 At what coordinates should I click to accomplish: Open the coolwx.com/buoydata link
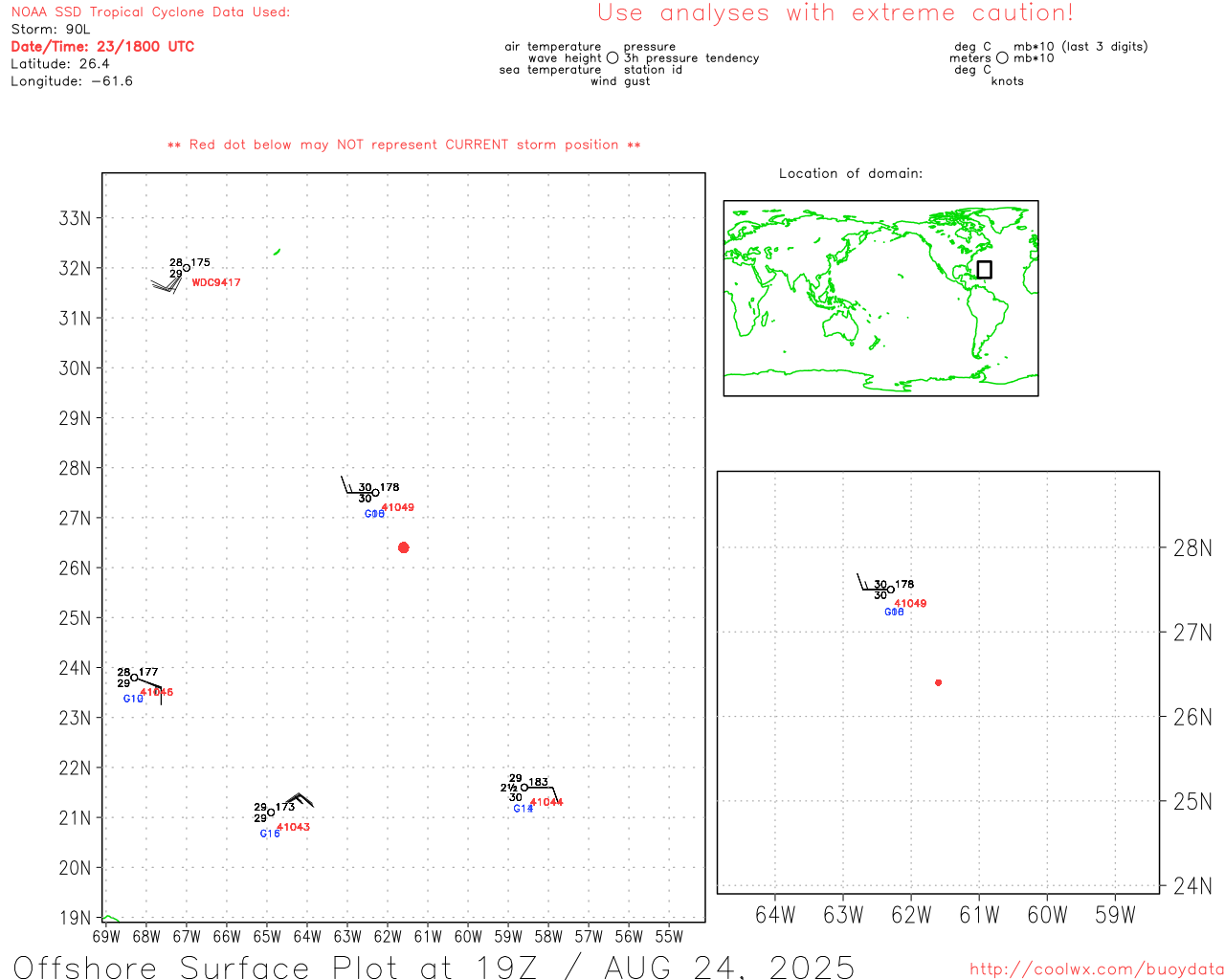(x=1097, y=969)
